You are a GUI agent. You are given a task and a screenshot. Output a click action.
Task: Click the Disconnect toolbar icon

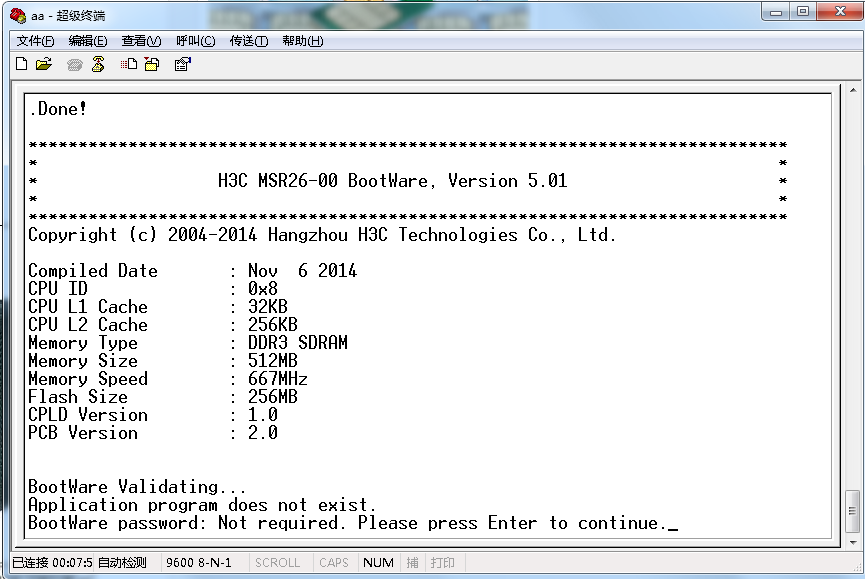click(x=98, y=65)
